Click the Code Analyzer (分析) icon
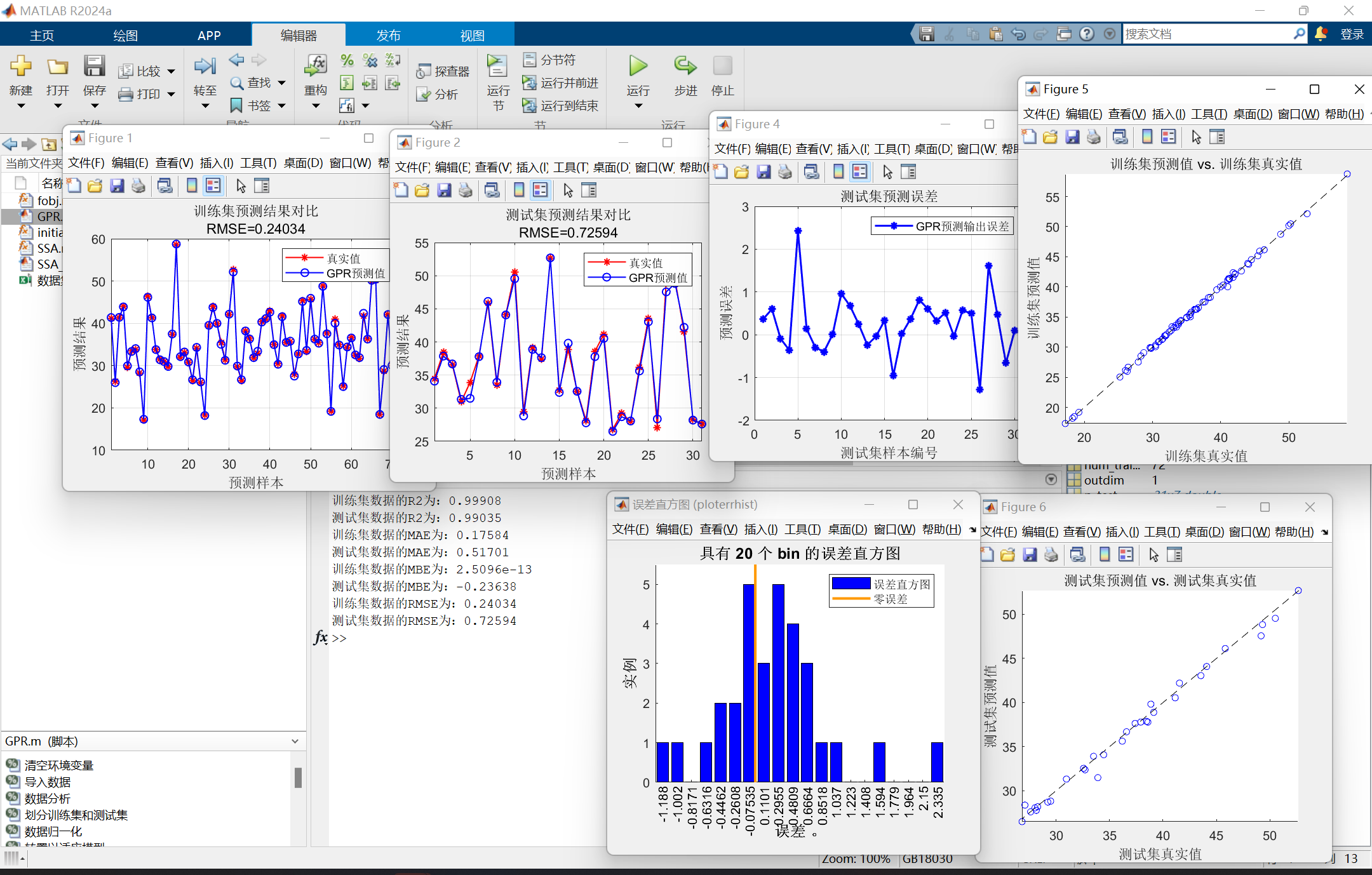 424,95
